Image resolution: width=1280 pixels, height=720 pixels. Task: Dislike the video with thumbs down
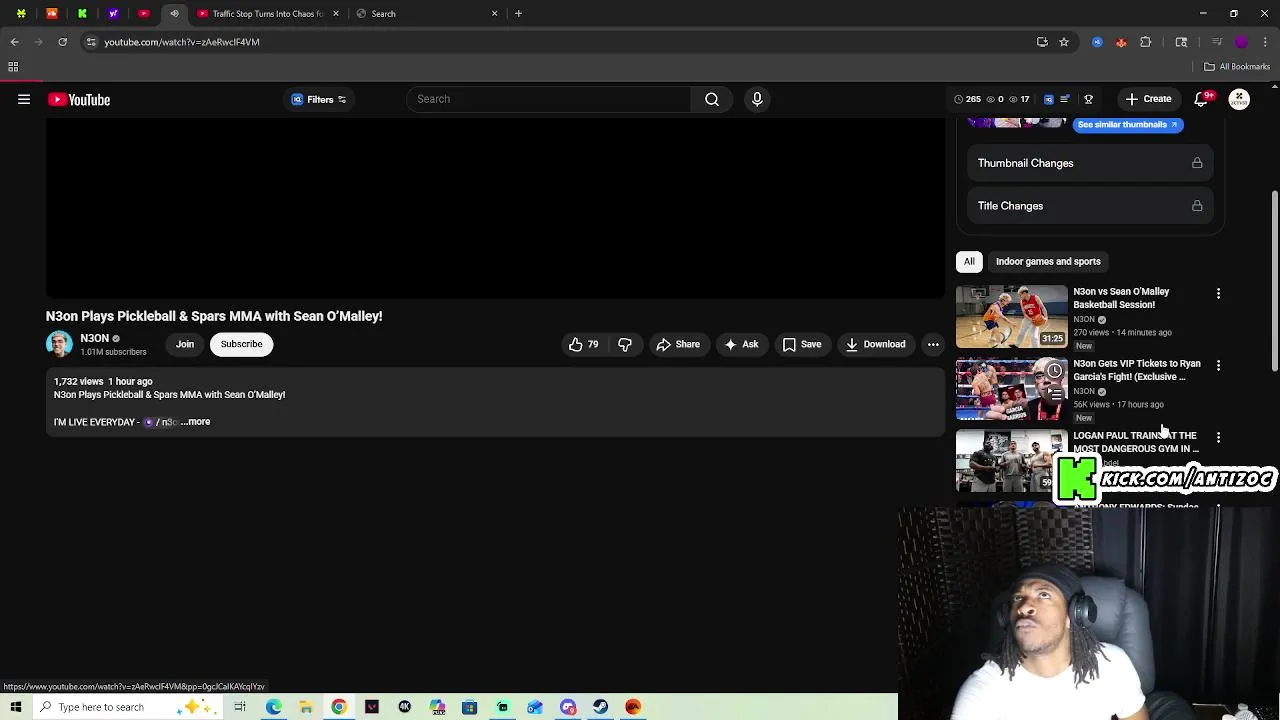[625, 344]
